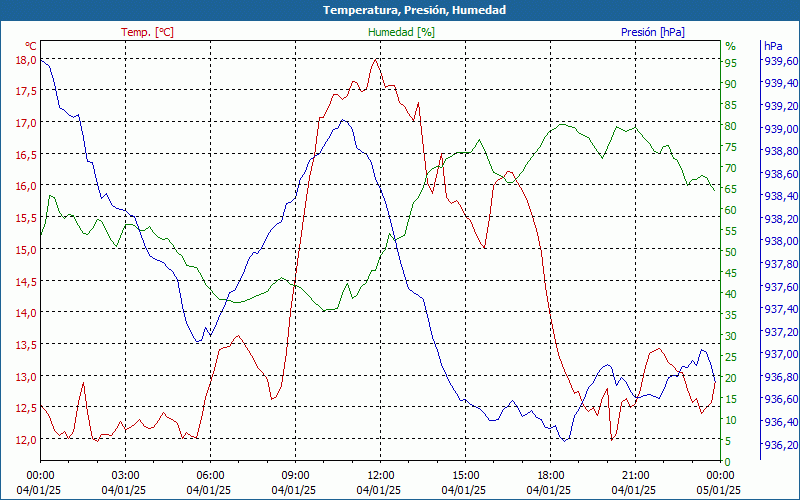Click the 12:00 time axis label

tap(380, 476)
